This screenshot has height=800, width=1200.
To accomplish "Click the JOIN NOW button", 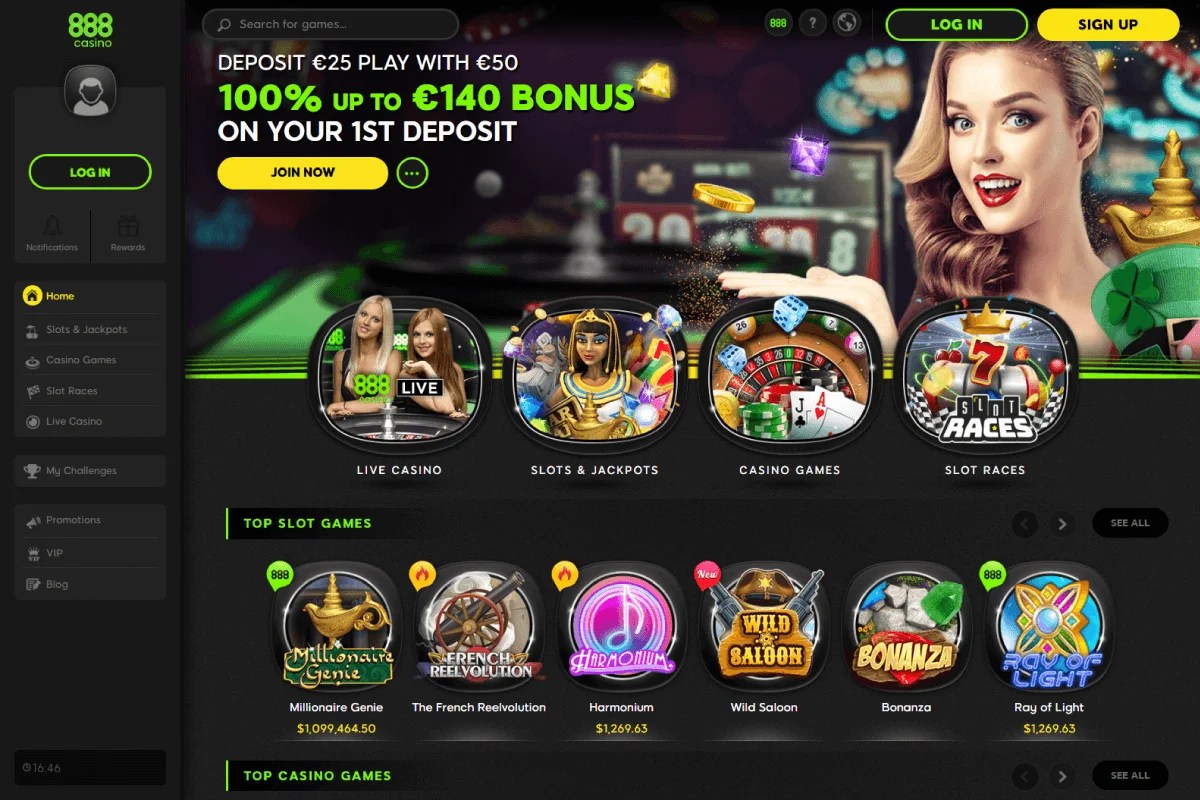I will [302, 173].
